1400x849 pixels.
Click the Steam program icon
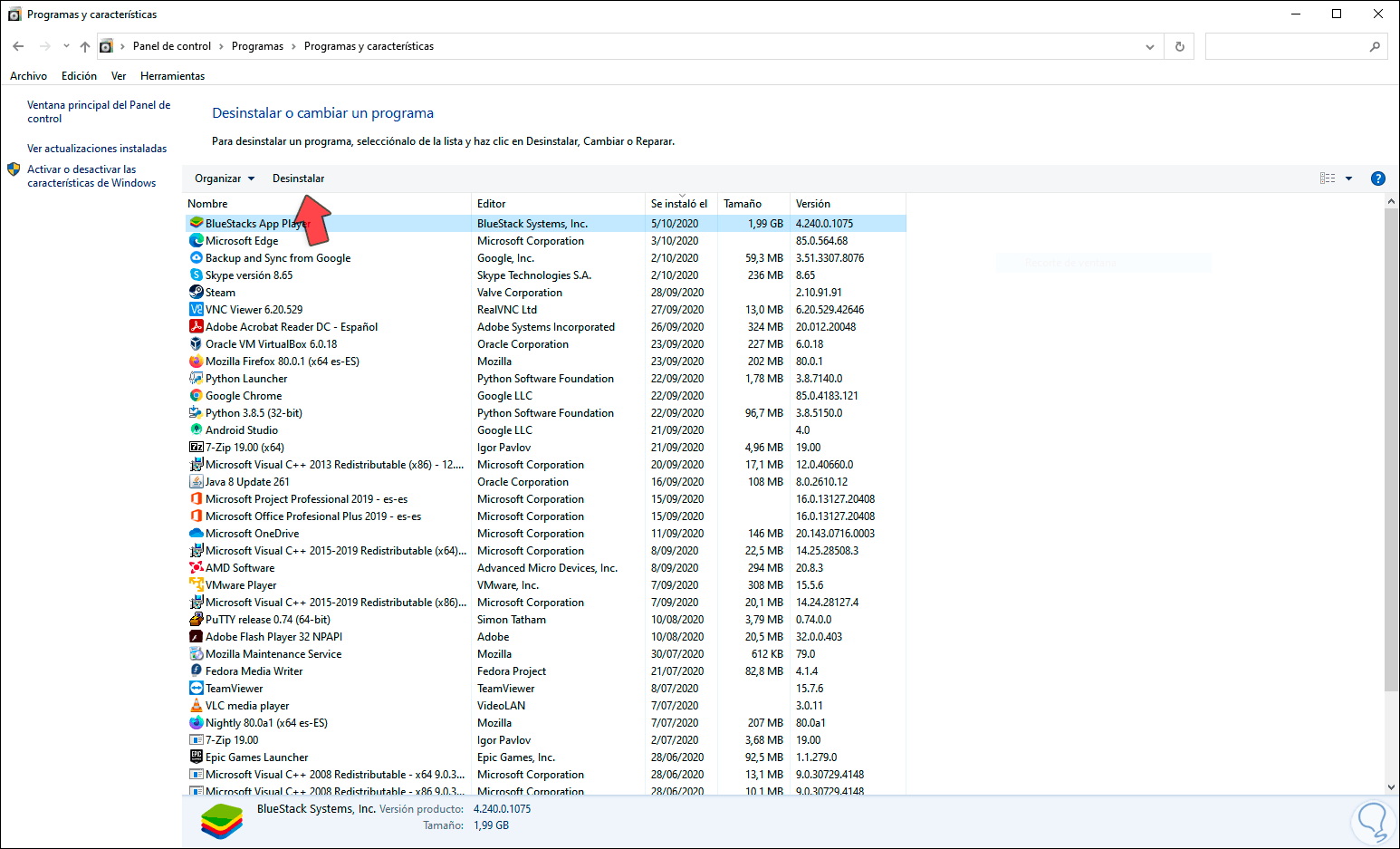[x=196, y=293]
